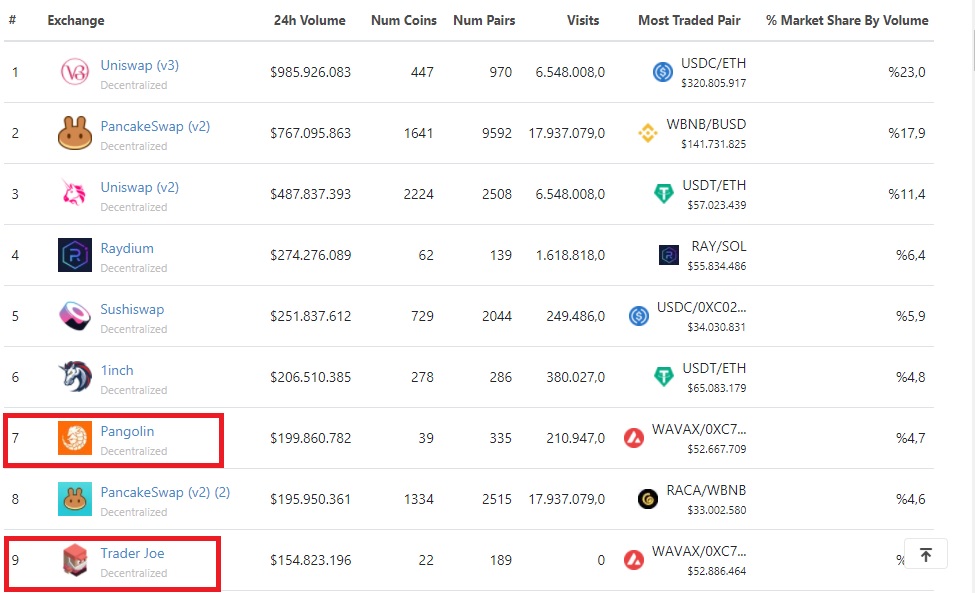Screen dimensions: 975x593
Task: Sort by the Num Pairs column header
Action: point(484,21)
